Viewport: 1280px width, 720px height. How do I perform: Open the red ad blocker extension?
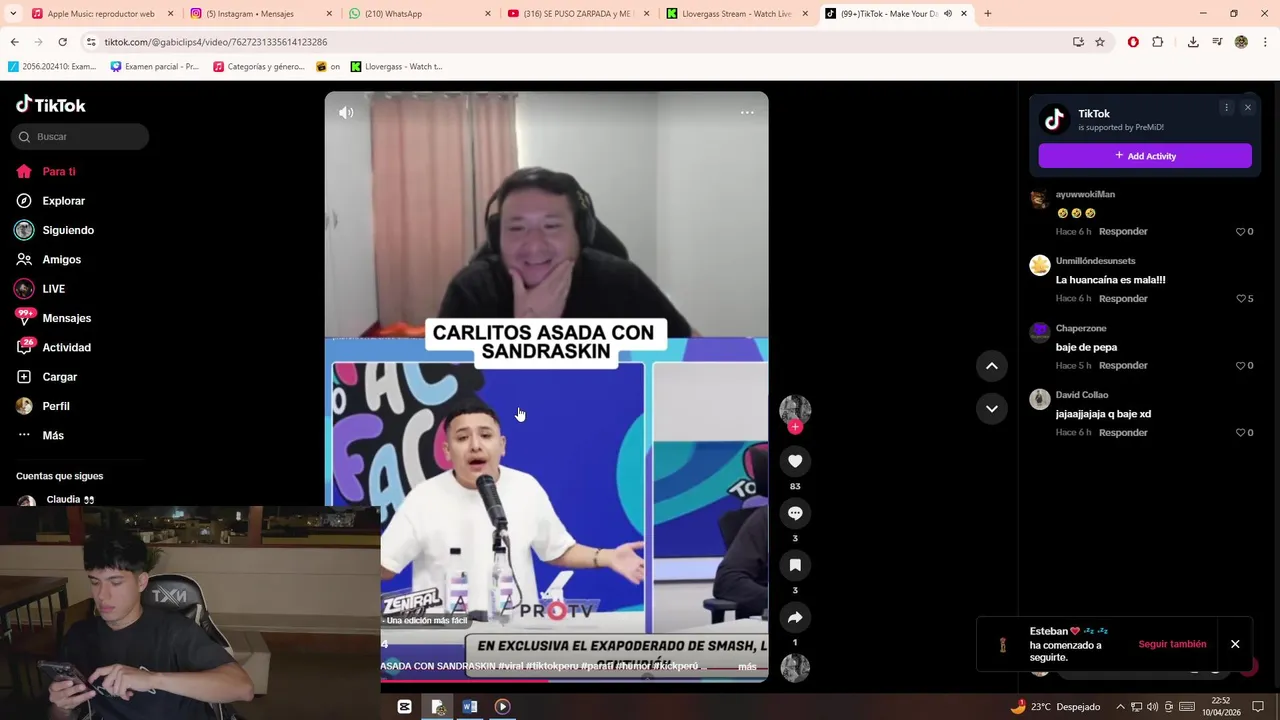(x=1133, y=42)
